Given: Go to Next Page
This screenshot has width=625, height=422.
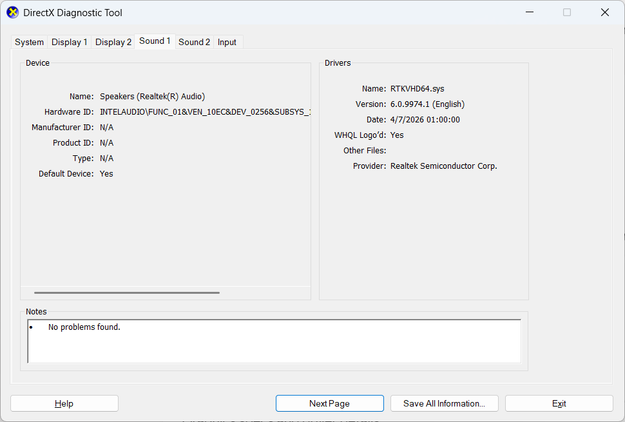Looking at the screenshot, I should pos(330,404).
